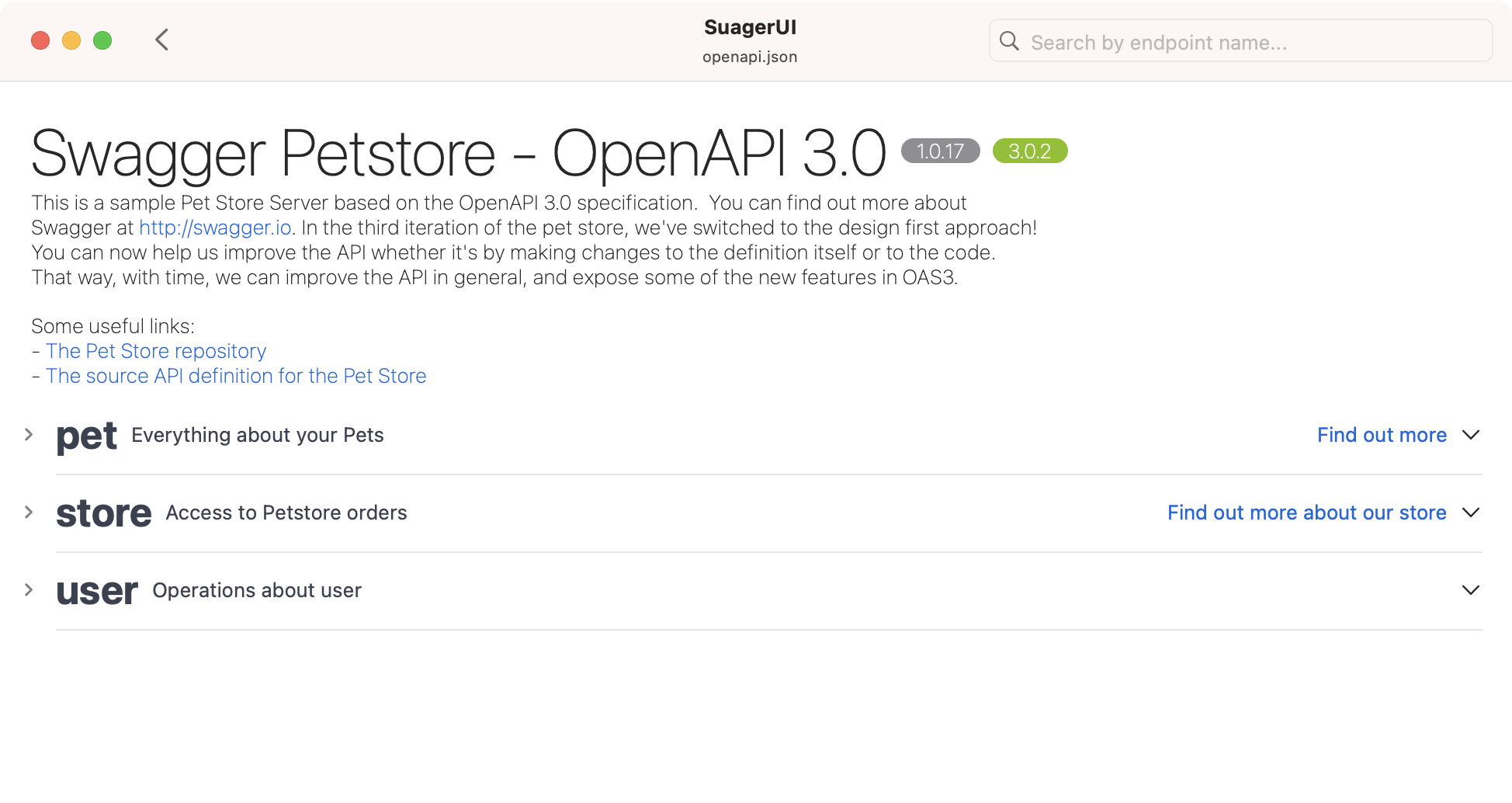Click 'Find out more about our store'
The height and width of the screenshot is (803, 1512).
click(x=1307, y=513)
